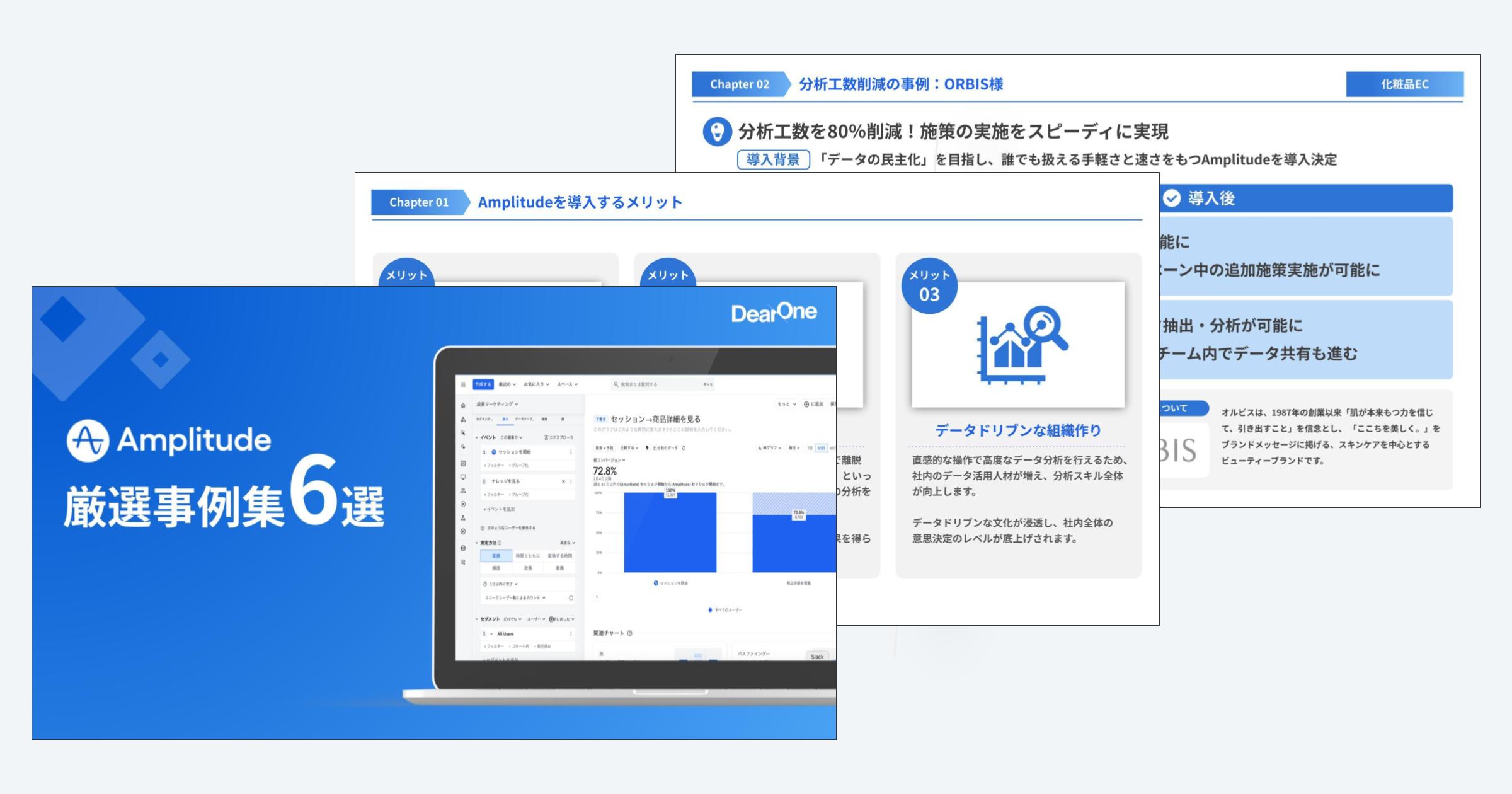The width and height of the screenshot is (1512, 794).
Task: Click the Chapter 02 tab label
Action: tap(740, 84)
